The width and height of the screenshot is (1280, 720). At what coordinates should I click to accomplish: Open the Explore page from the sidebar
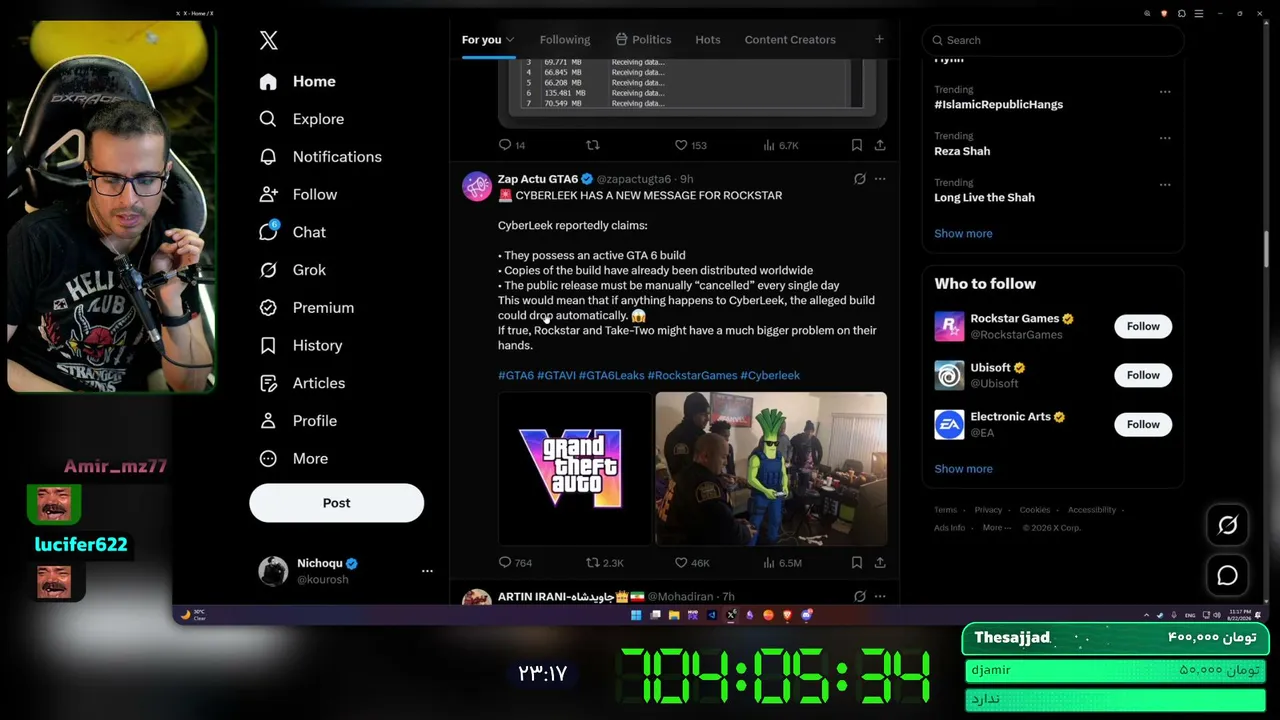pos(301,119)
